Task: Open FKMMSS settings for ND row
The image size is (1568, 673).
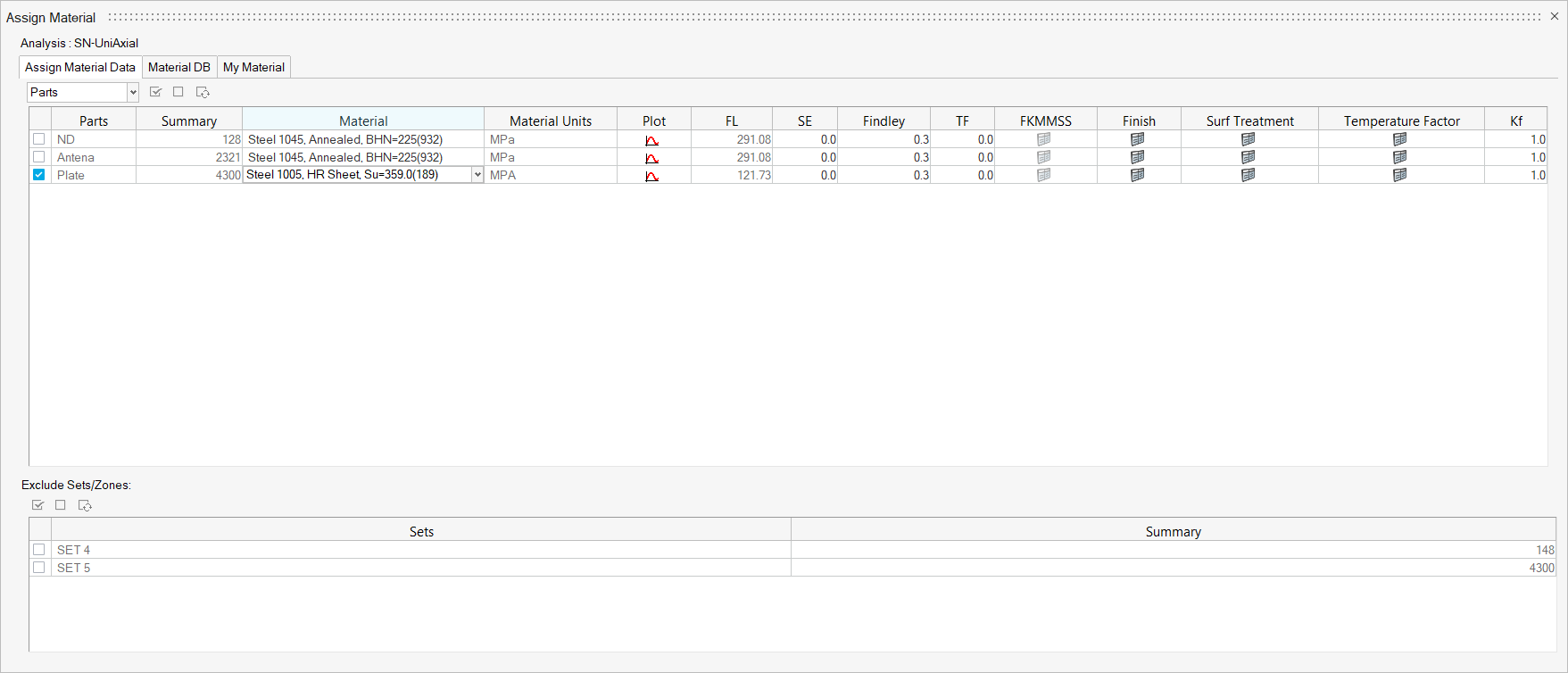Action: tap(1044, 139)
